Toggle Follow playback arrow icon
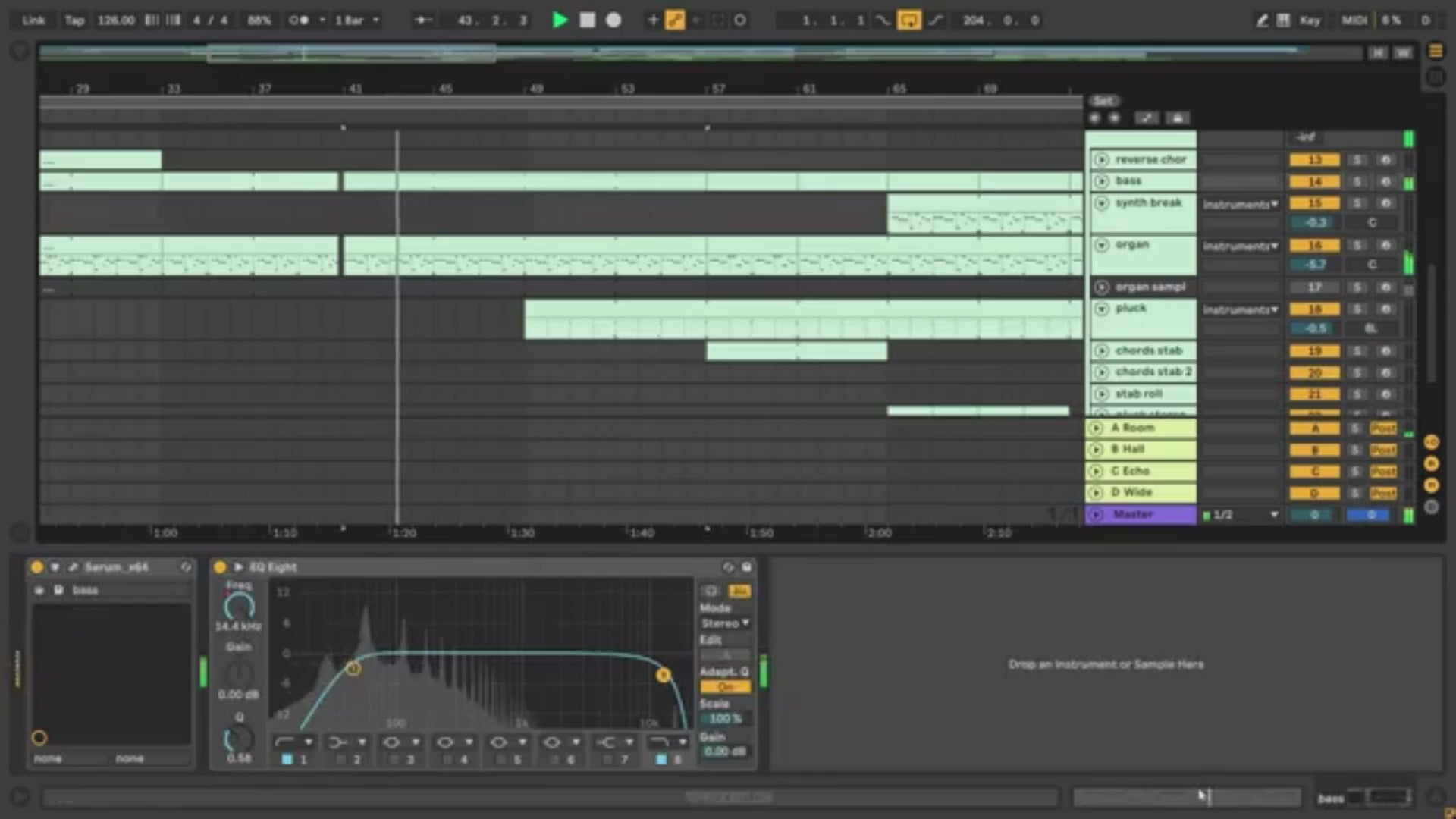This screenshot has height=819, width=1456. 423,20
